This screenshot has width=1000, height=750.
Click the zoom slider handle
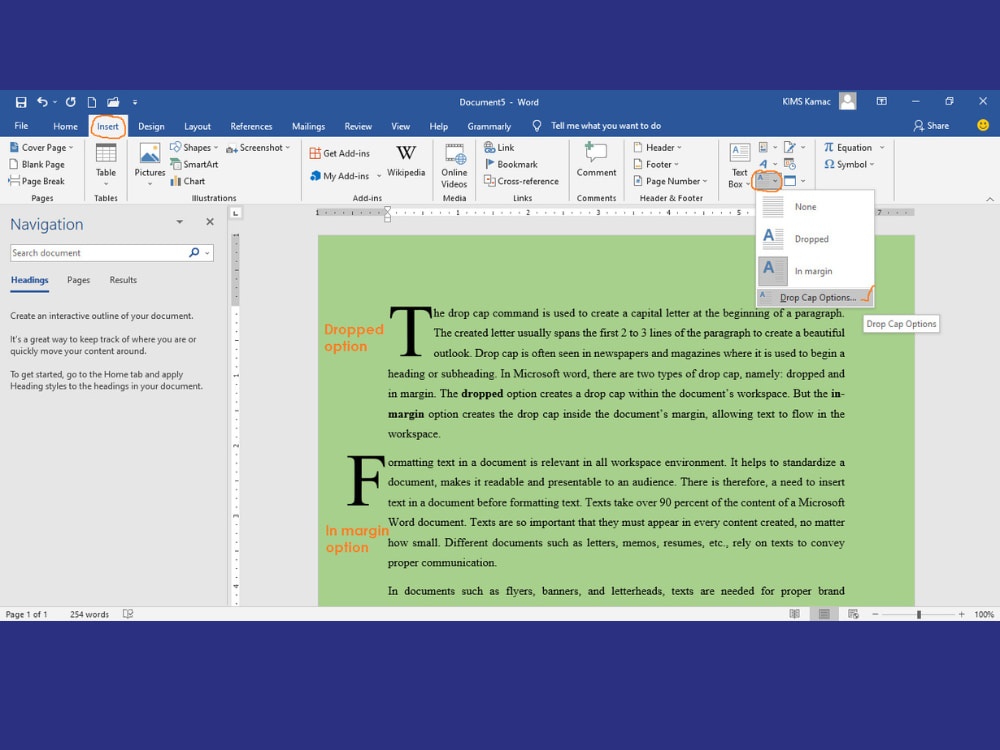click(x=919, y=615)
